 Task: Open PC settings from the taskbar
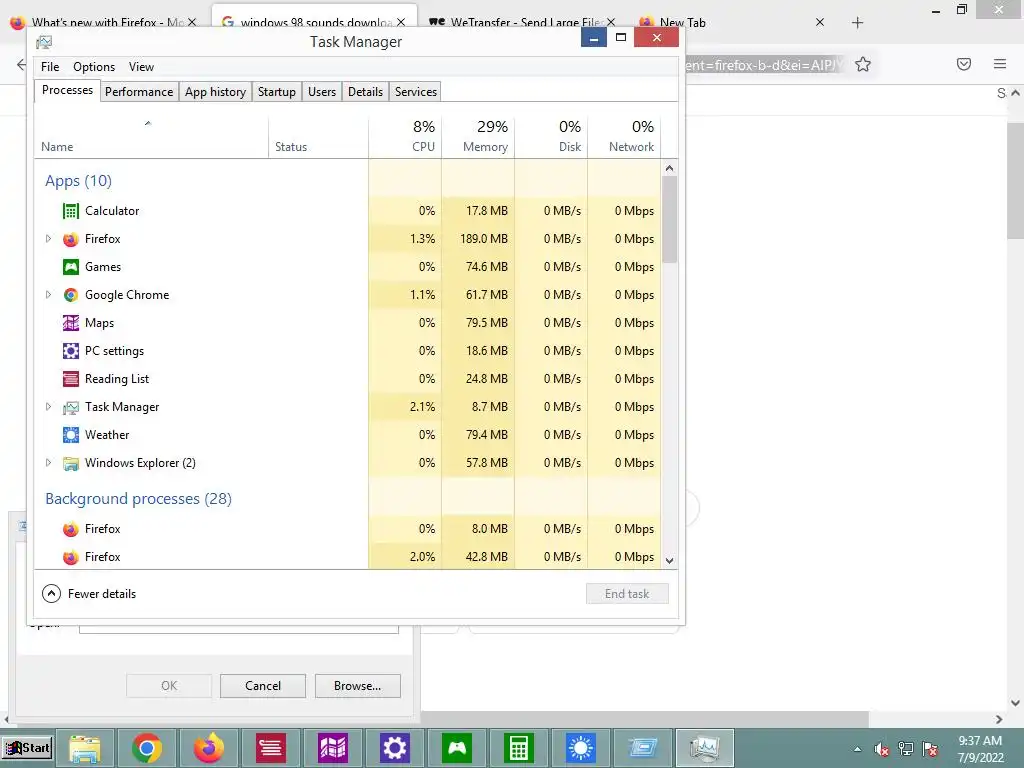coord(394,748)
